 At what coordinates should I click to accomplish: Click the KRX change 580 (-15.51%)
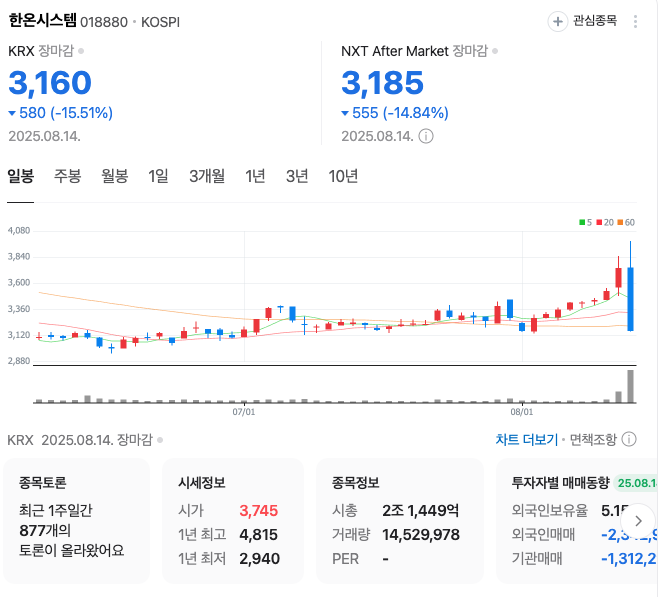pyautogui.click(x=61, y=113)
